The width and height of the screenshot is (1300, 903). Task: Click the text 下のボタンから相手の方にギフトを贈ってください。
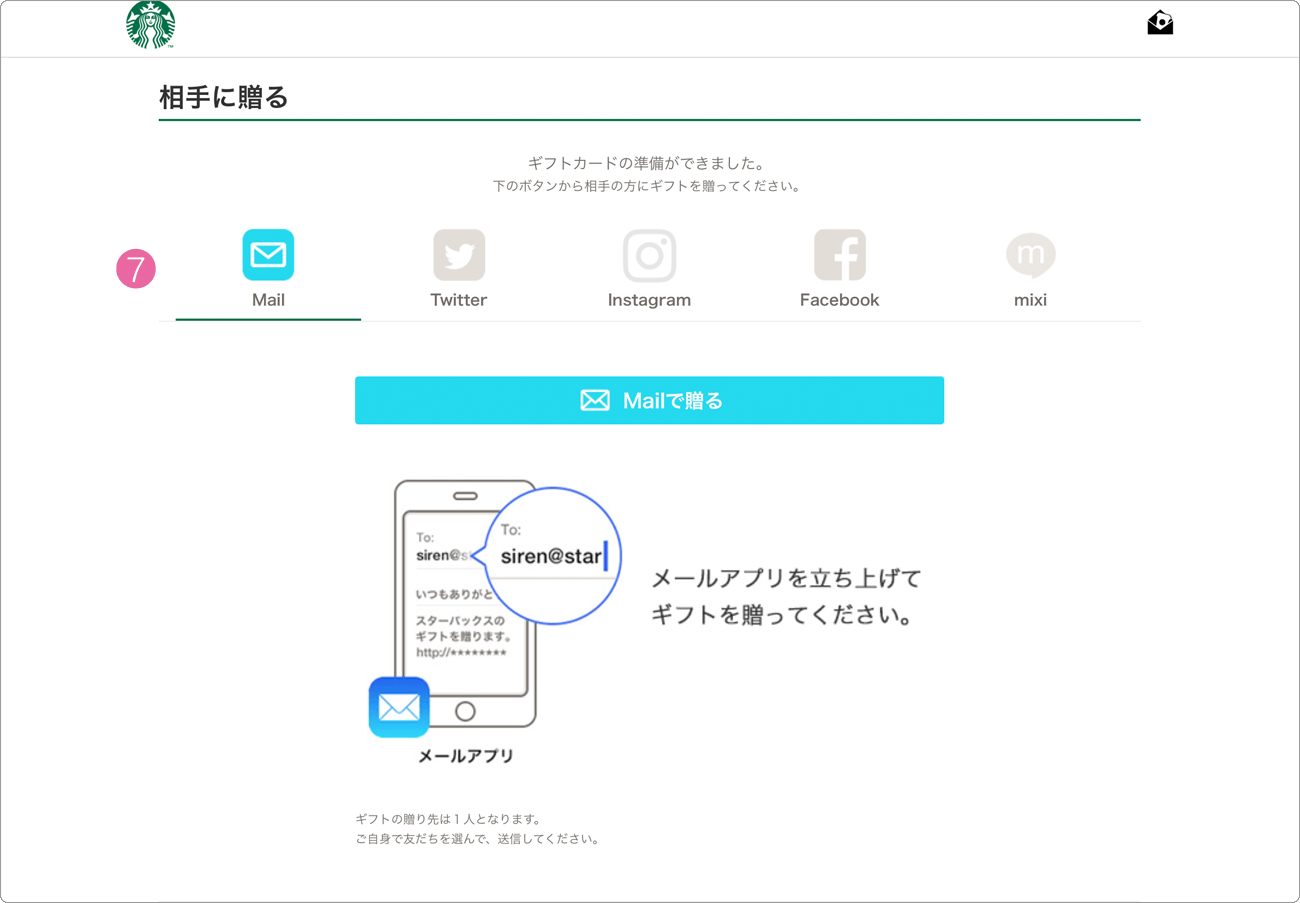coord(650,186)
